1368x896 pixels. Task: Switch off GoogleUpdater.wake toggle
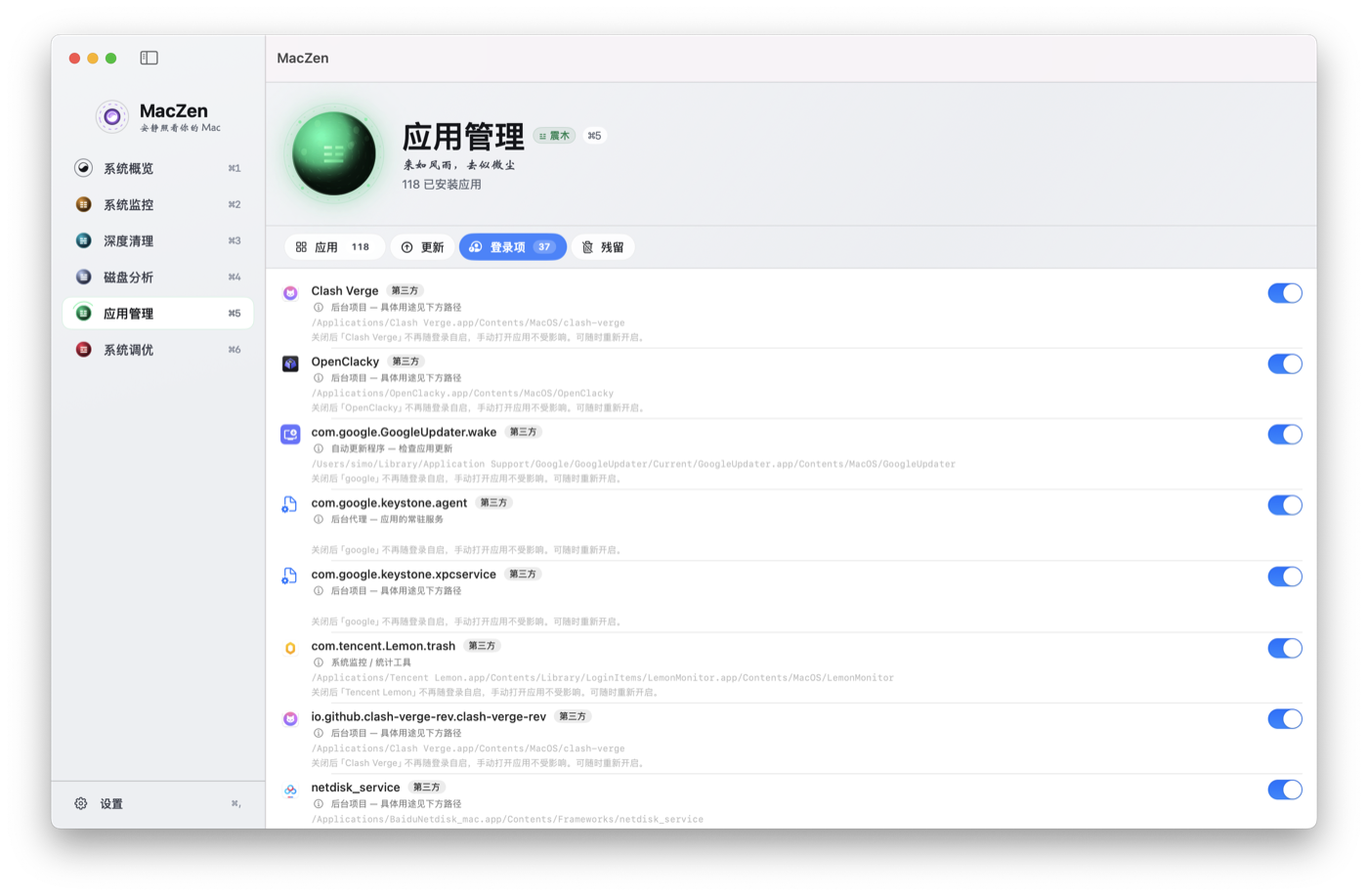point(1285,435)
